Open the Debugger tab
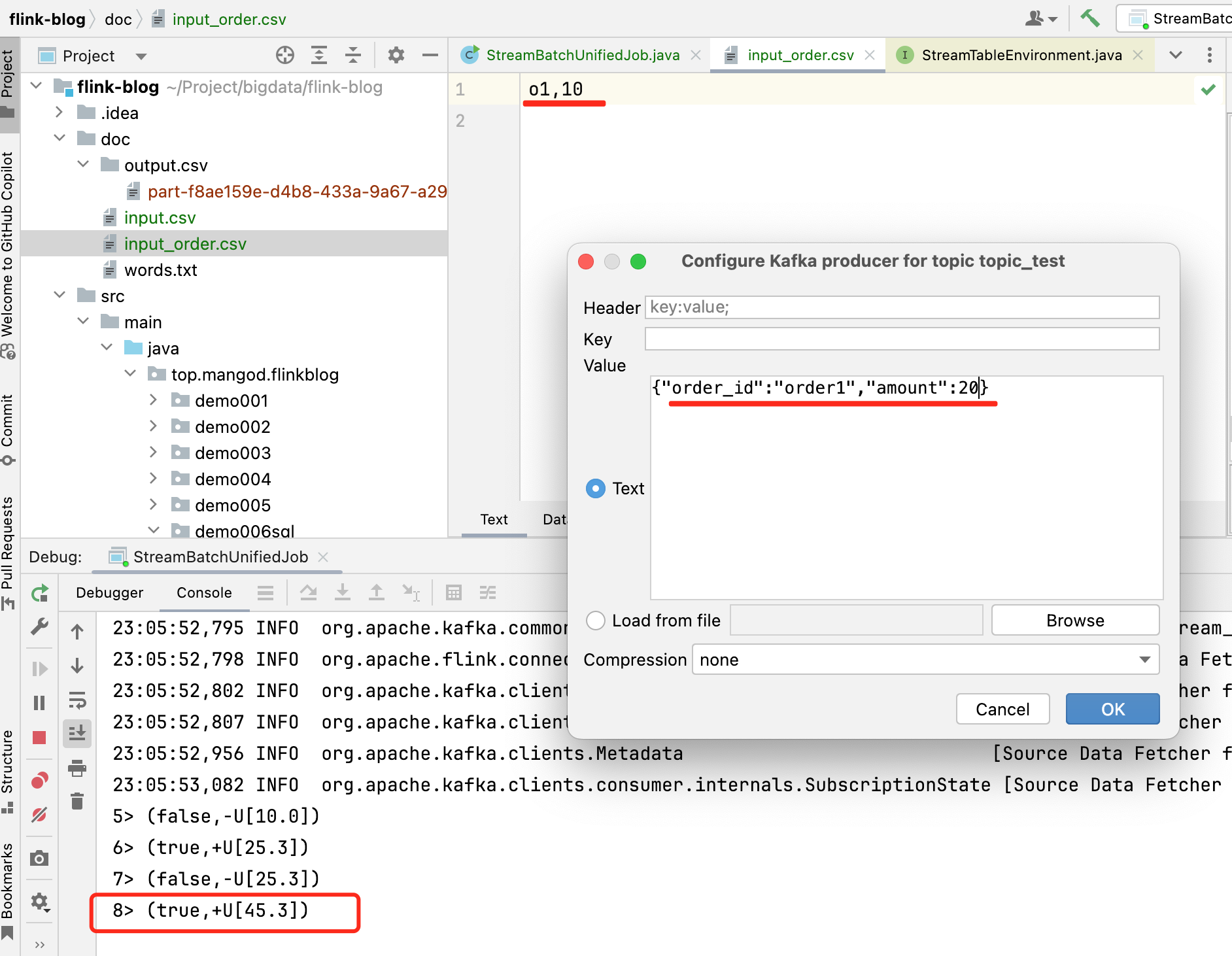1232x956 pixels. tap(109, 592)
